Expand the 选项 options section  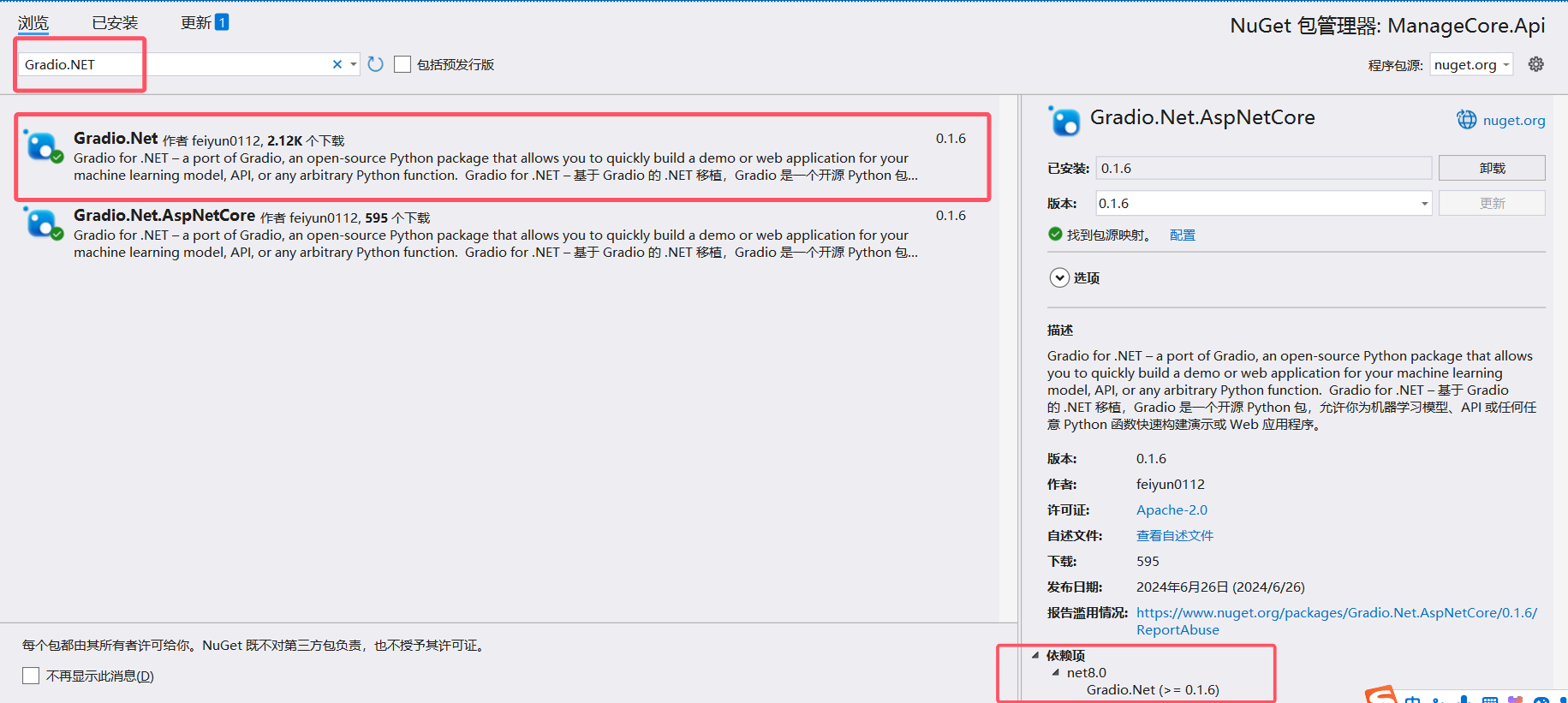click(x=1059, y=277)
